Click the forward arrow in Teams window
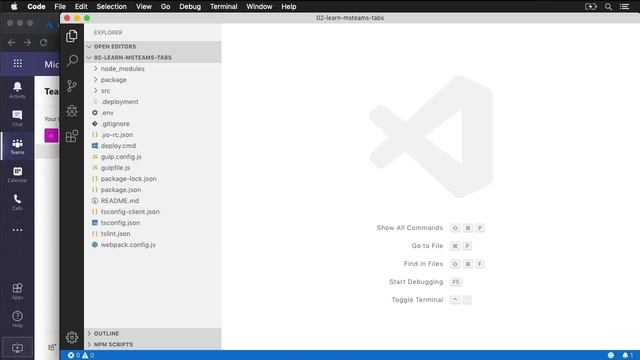 tap(27, 42)
